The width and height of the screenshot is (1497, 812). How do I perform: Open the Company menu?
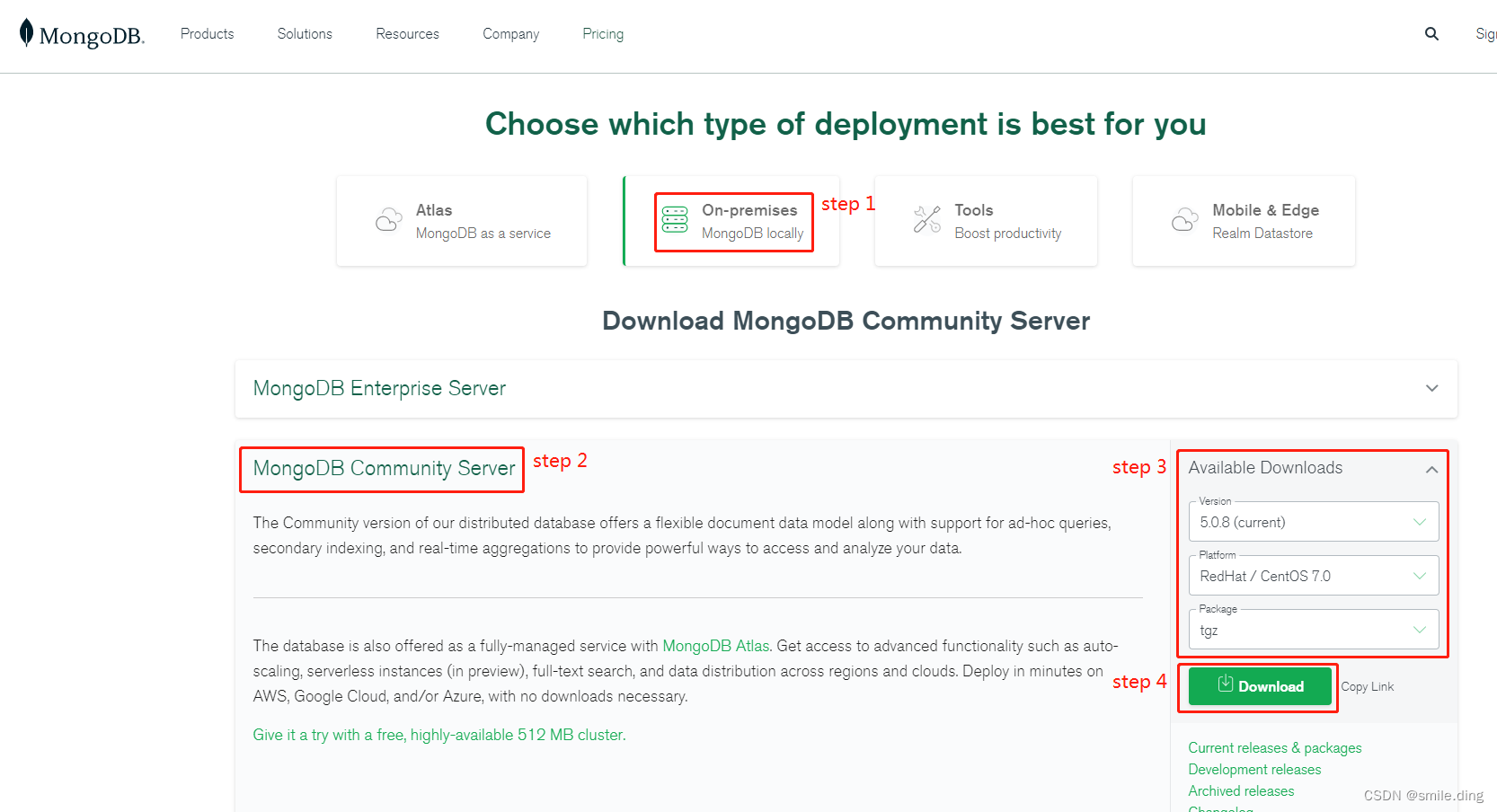[511, 34]
